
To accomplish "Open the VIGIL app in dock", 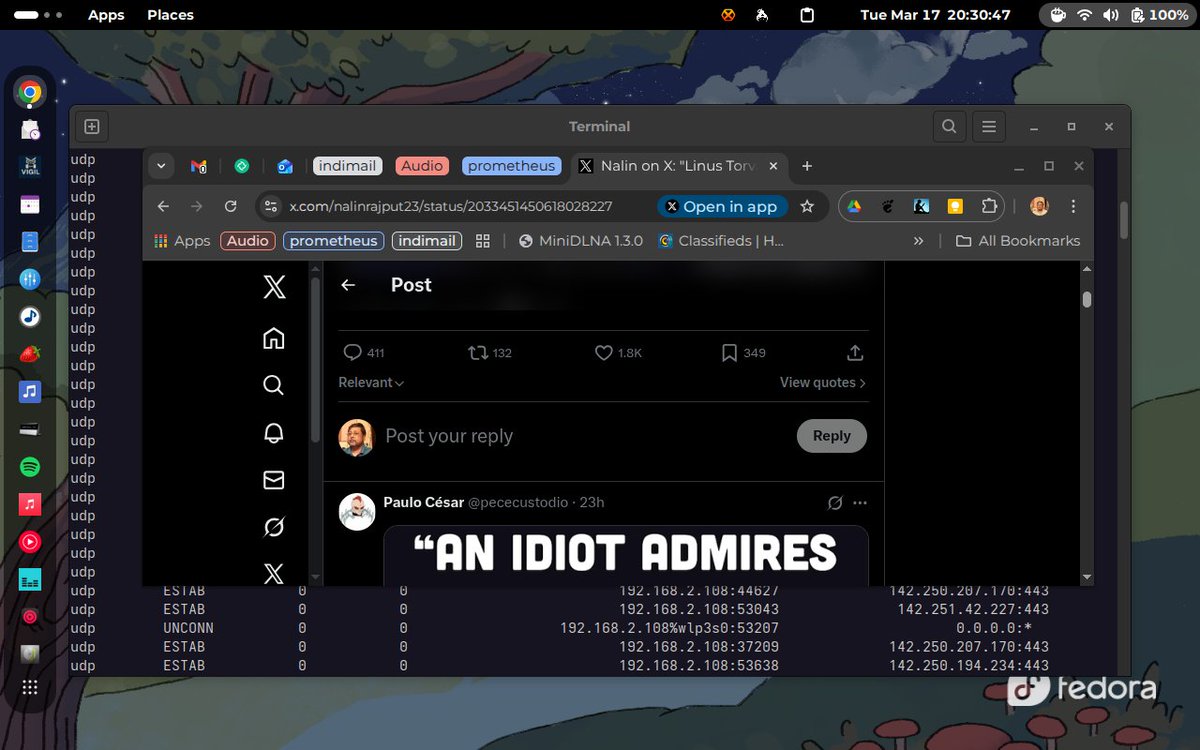I will point(30,166).
